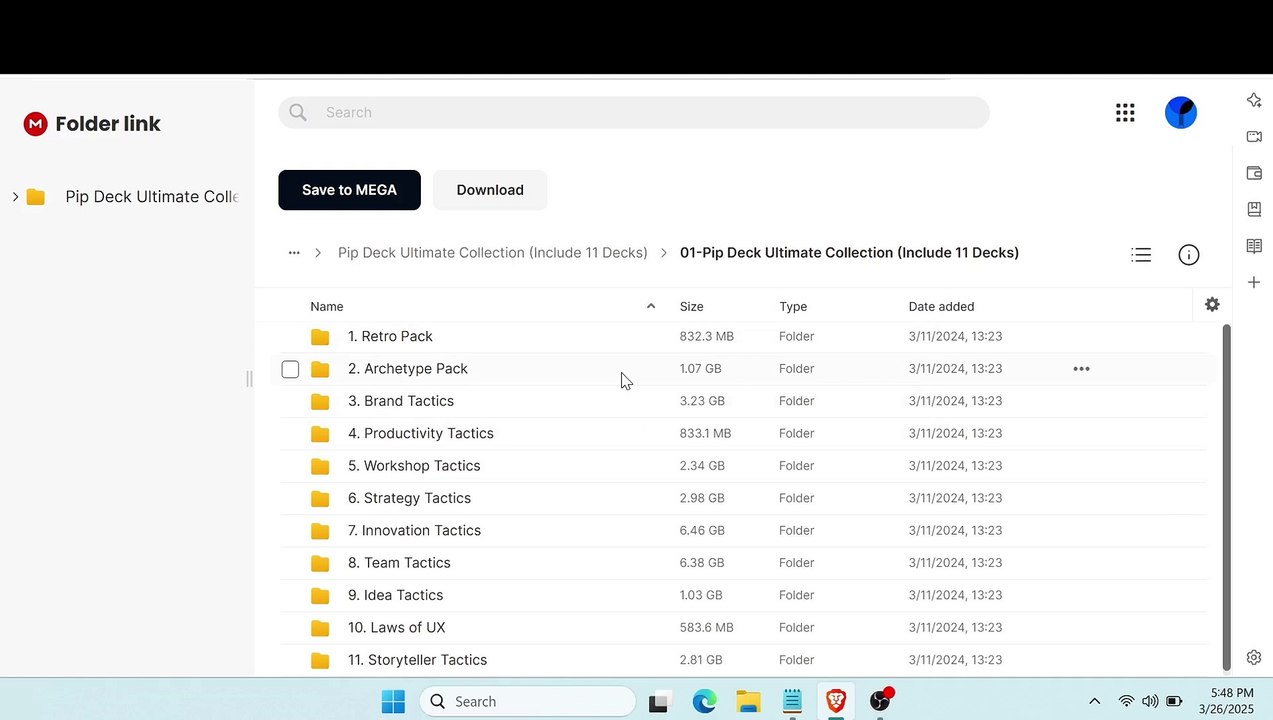The width and height of the screenshot is (1273, 720).
Task: Open 10. Laws of UX folder
Action: pyautogui.click(x=397, y=628)
